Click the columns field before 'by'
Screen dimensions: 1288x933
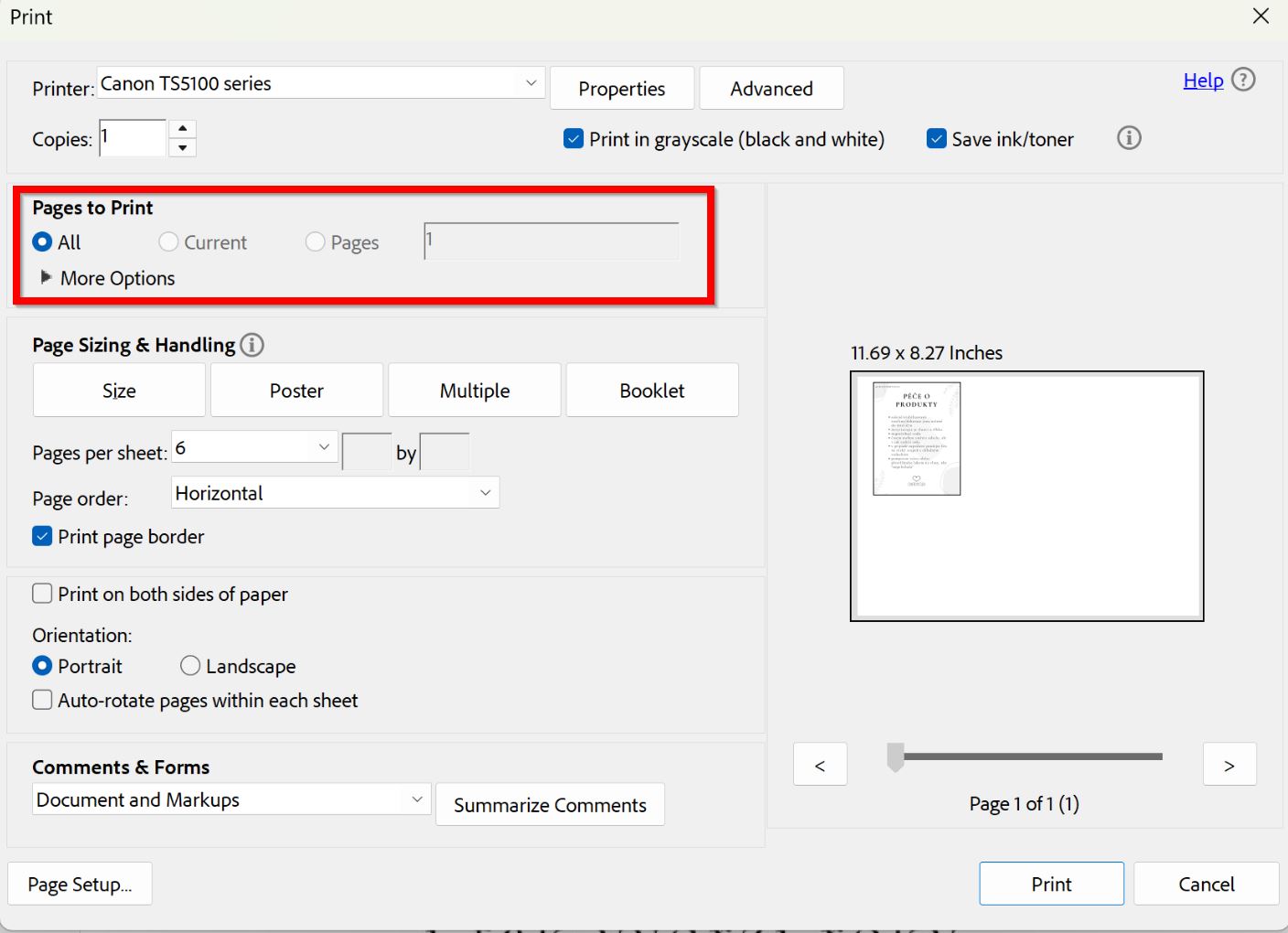[367, 452]
